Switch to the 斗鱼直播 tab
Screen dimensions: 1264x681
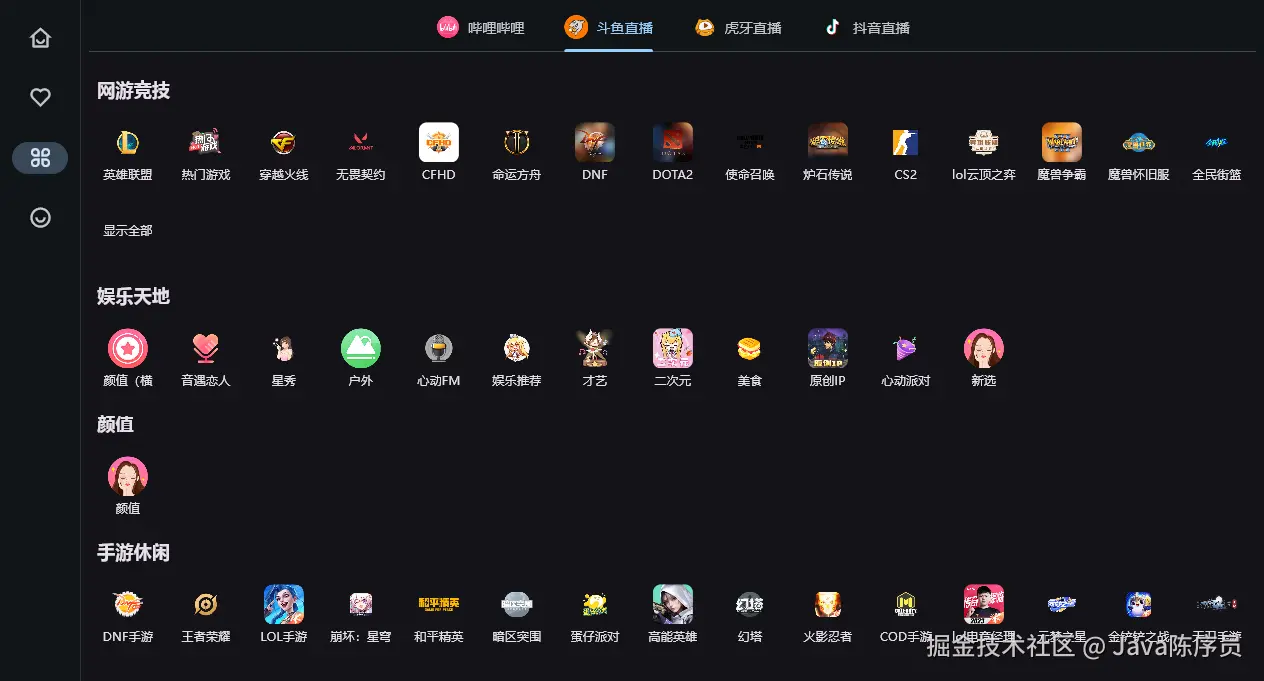[608, 28]
